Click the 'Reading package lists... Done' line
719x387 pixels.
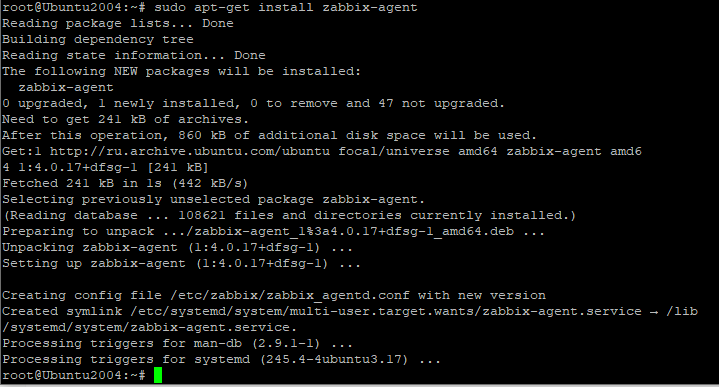[x=118, y=24]
